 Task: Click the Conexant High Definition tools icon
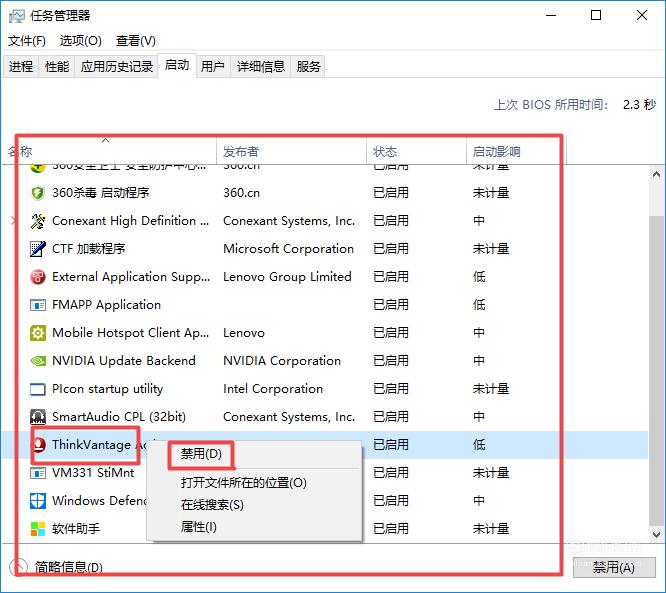(38, 221)
